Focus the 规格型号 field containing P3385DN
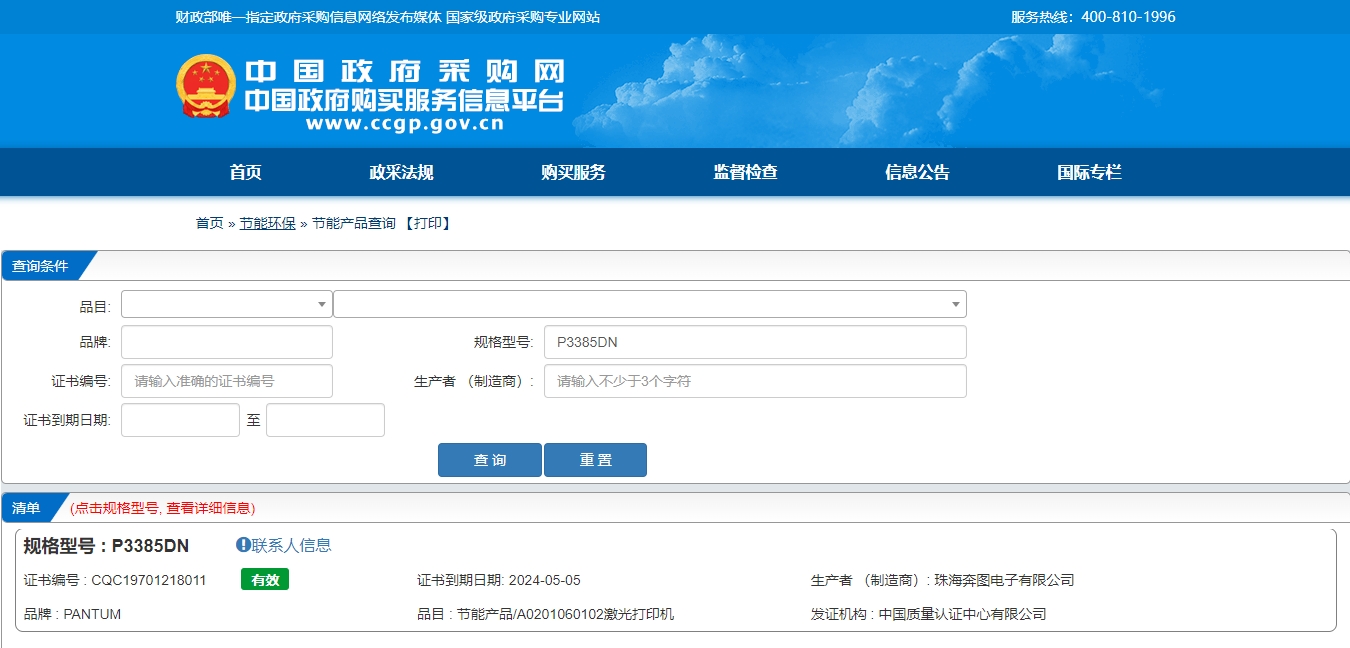Screen dimensions: 1350x648 pos(755,342)
